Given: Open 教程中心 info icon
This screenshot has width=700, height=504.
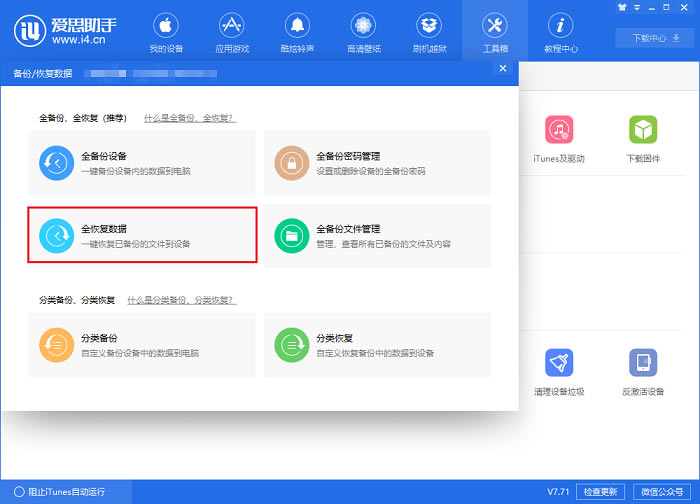Looking at the screenshot, I should click(561, 26).
